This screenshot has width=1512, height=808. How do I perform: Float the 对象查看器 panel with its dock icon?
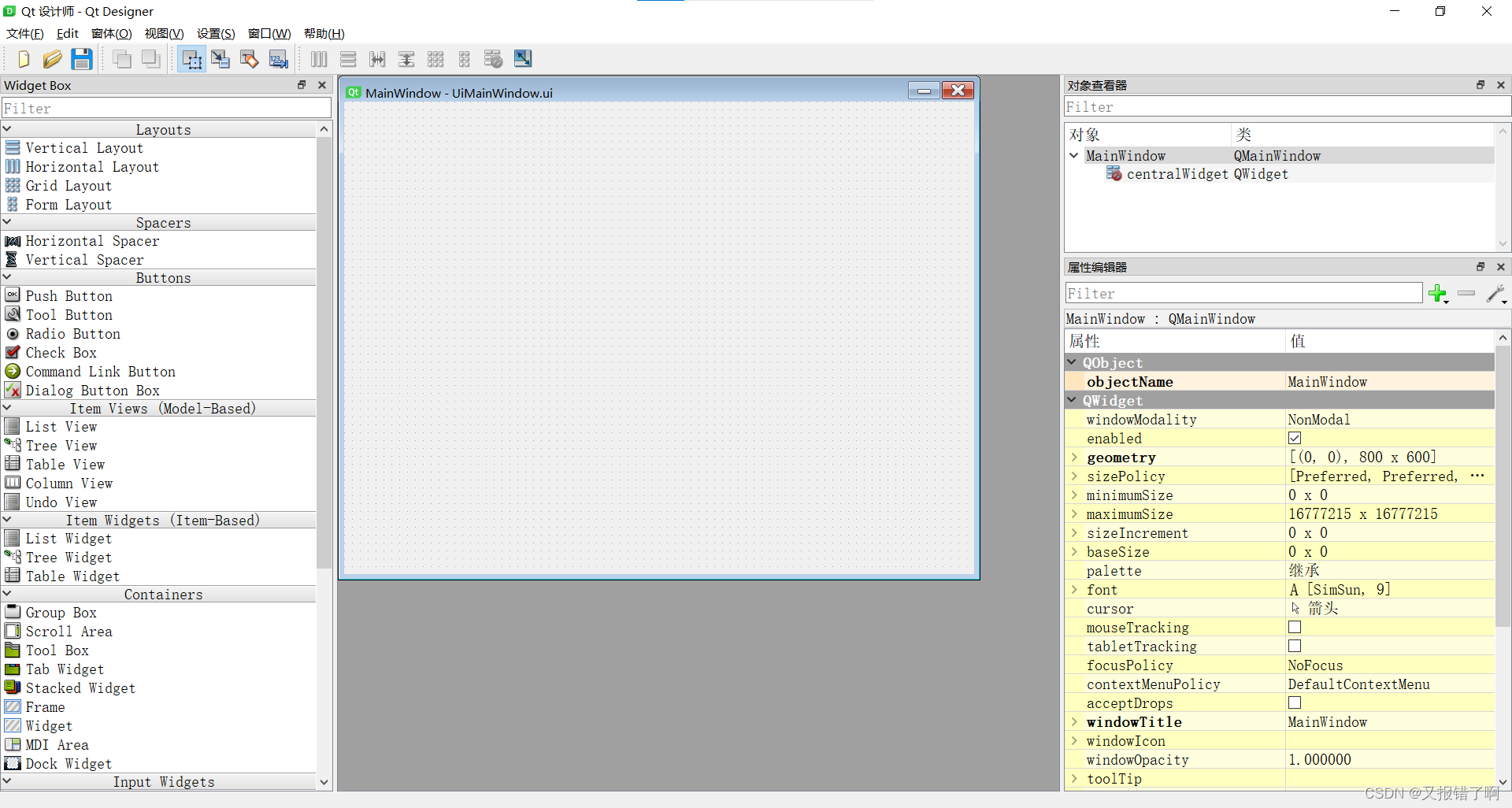pyautogui.click(x=1480, y=85)
